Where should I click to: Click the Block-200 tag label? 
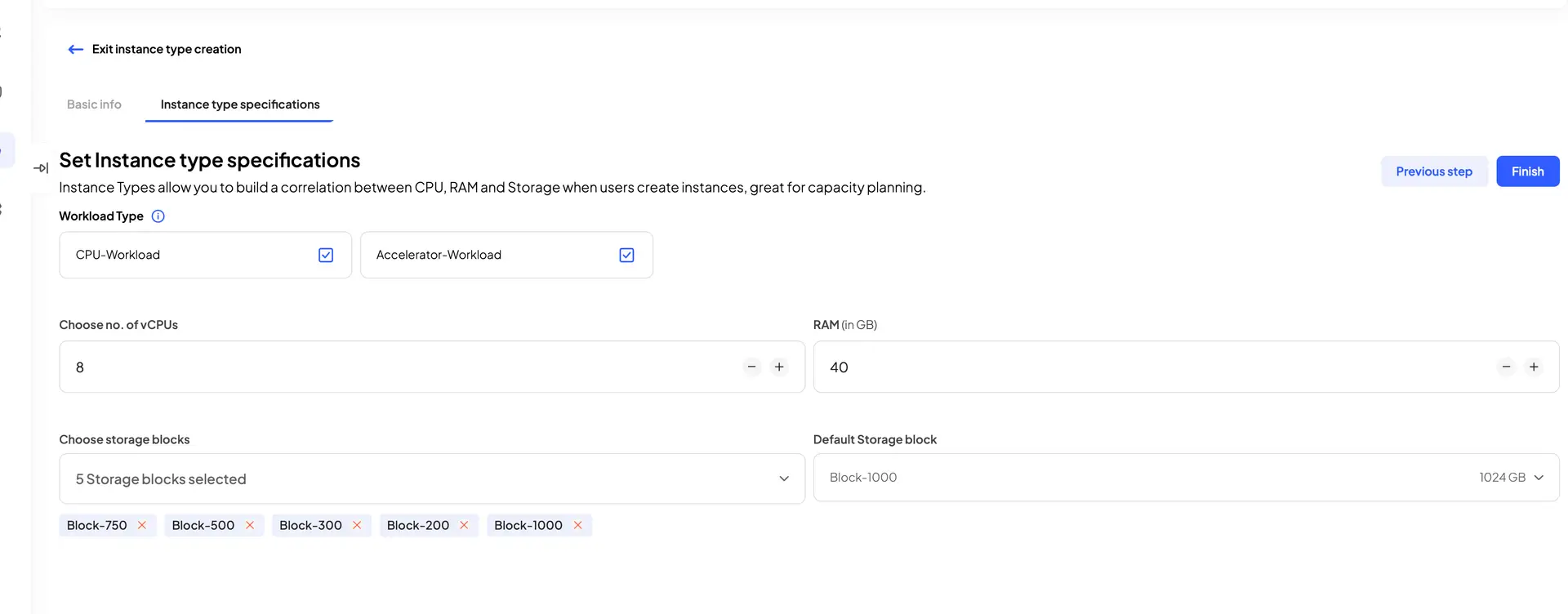pos(418,525)
